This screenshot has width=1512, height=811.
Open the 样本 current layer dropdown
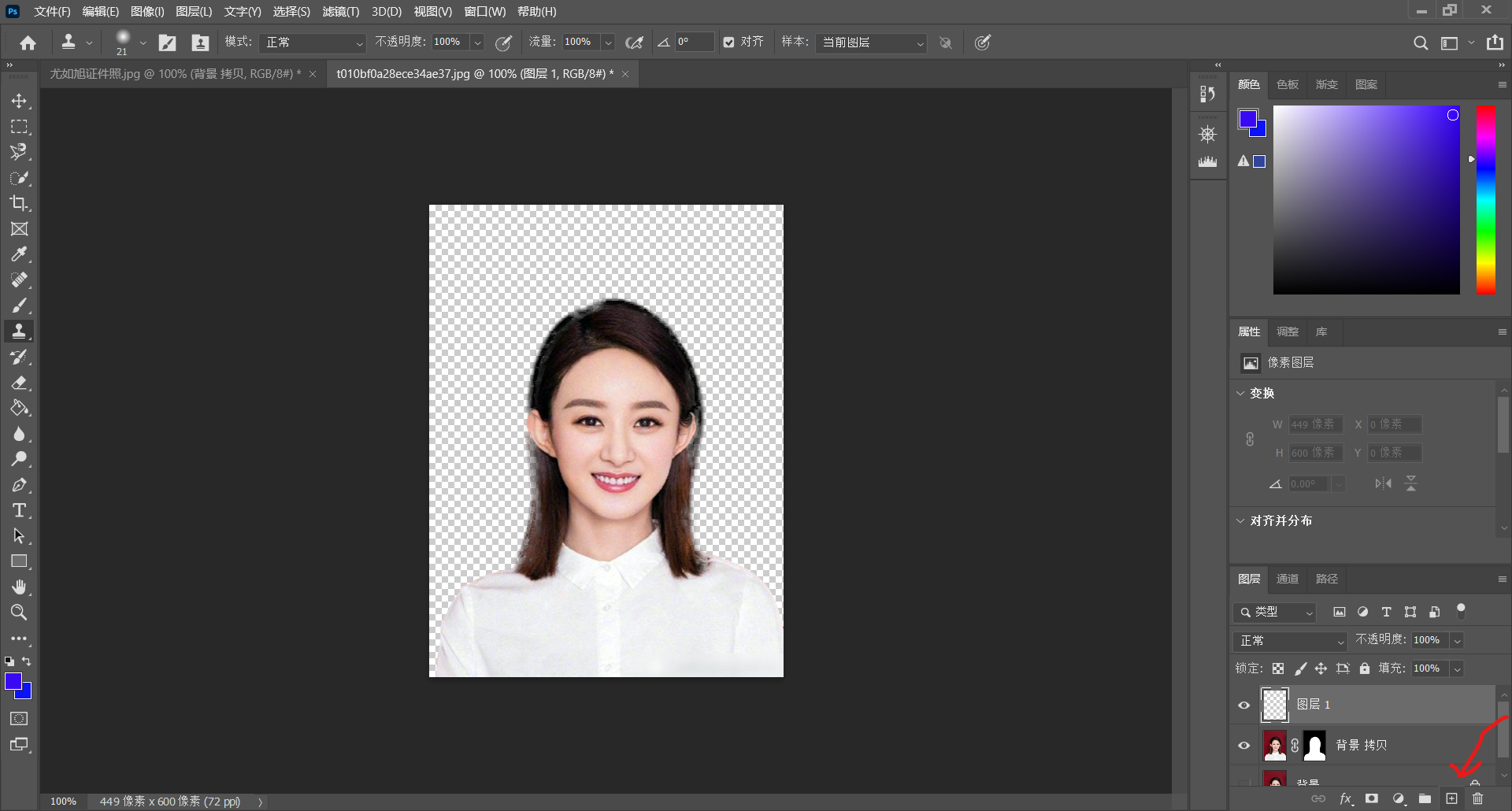870,43
